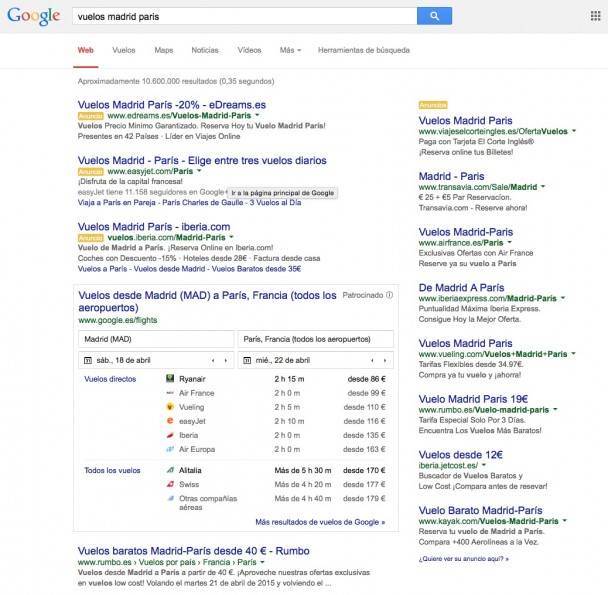Click the París Charles de Gaulle sitelink
The width and height of the screenshot is (608, 595).
pos(203,202)
